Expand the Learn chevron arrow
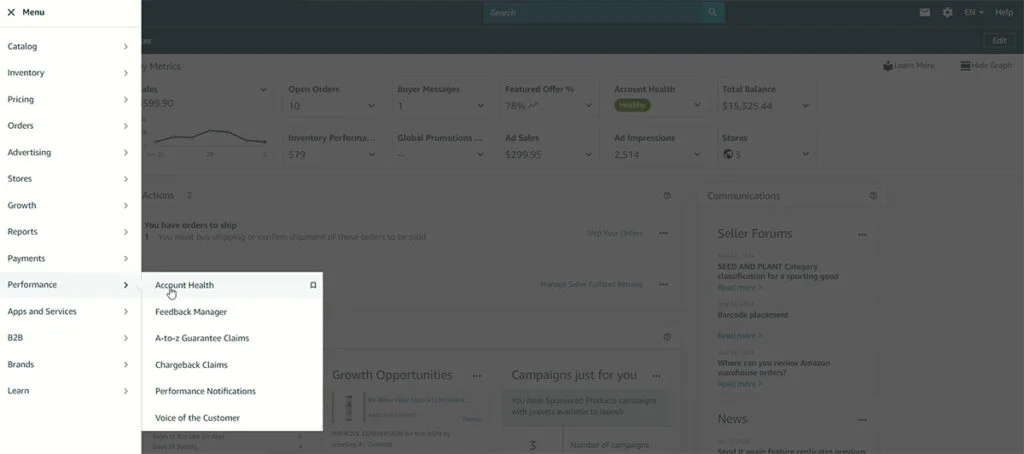1024x454 pixels. click(125, 391)
